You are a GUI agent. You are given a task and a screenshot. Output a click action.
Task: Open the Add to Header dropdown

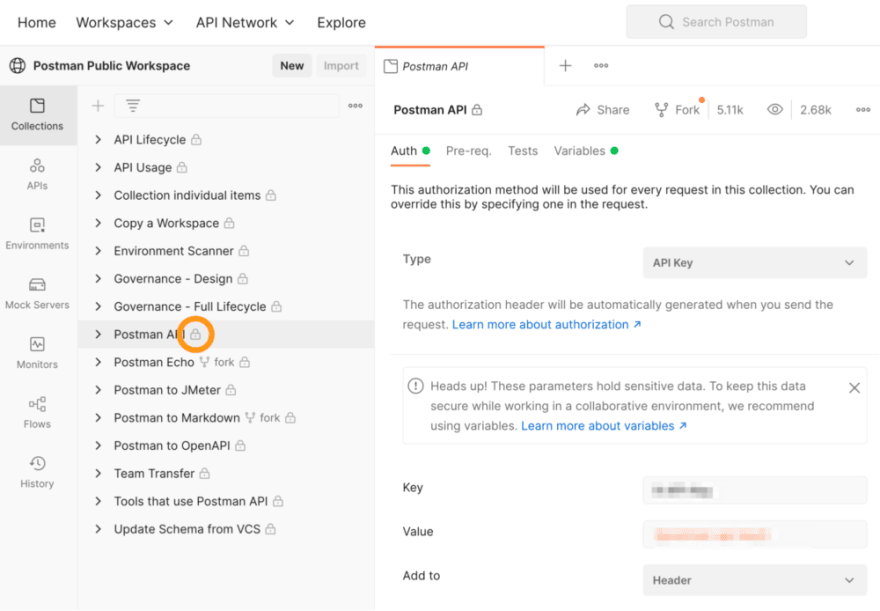coord(754,580)
